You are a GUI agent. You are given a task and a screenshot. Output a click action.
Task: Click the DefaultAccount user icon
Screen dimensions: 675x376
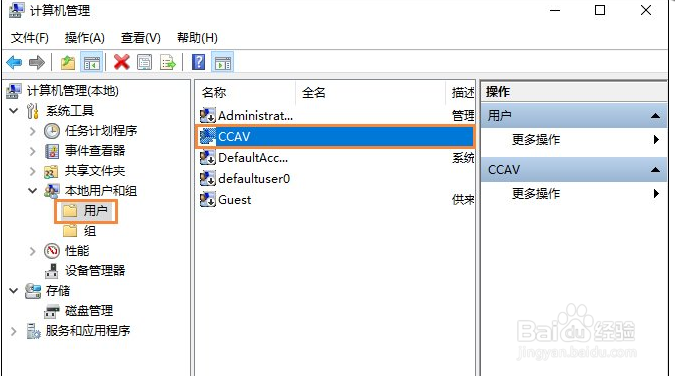click(207, 158)
